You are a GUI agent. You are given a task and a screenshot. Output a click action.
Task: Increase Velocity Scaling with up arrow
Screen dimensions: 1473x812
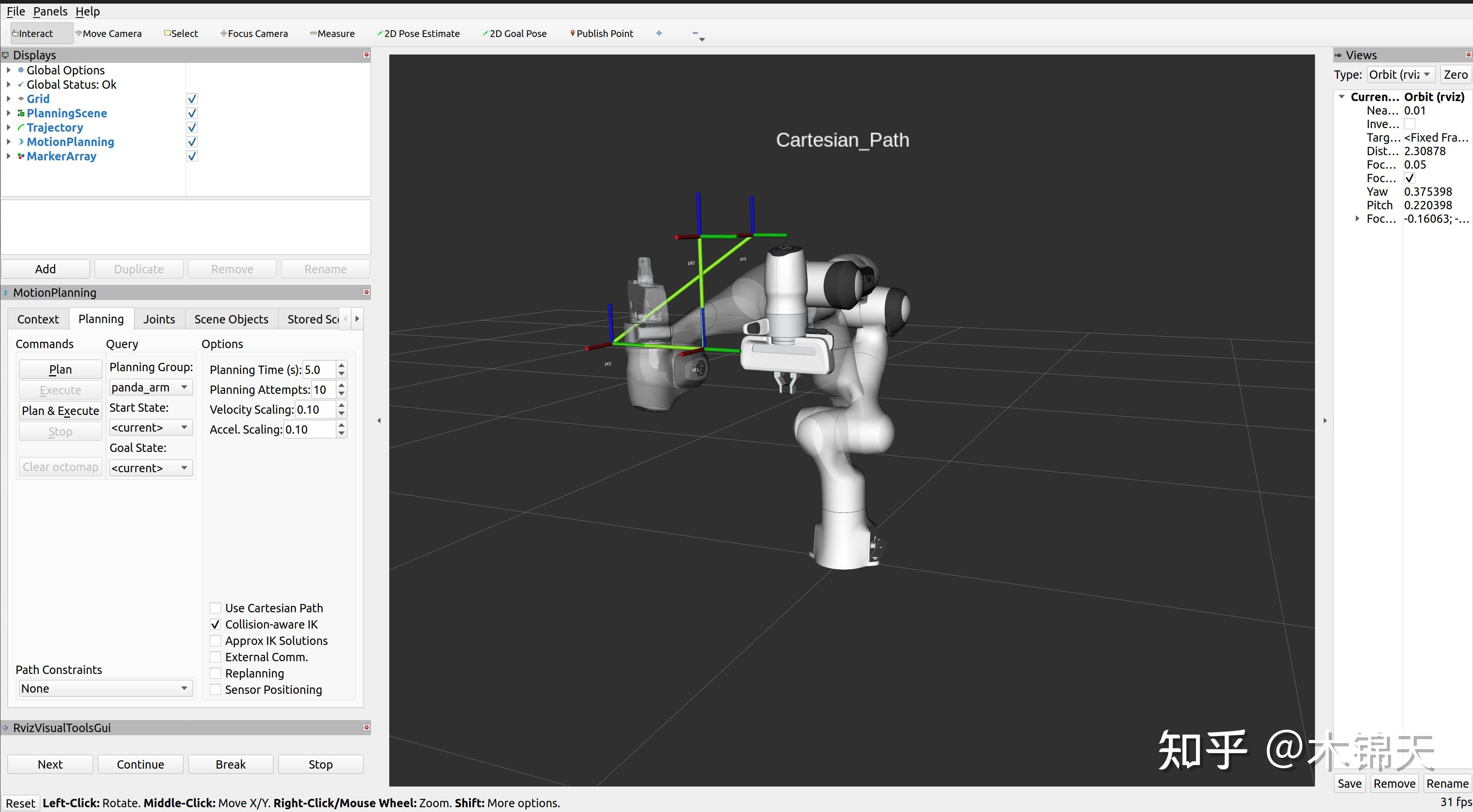(341, 405)
